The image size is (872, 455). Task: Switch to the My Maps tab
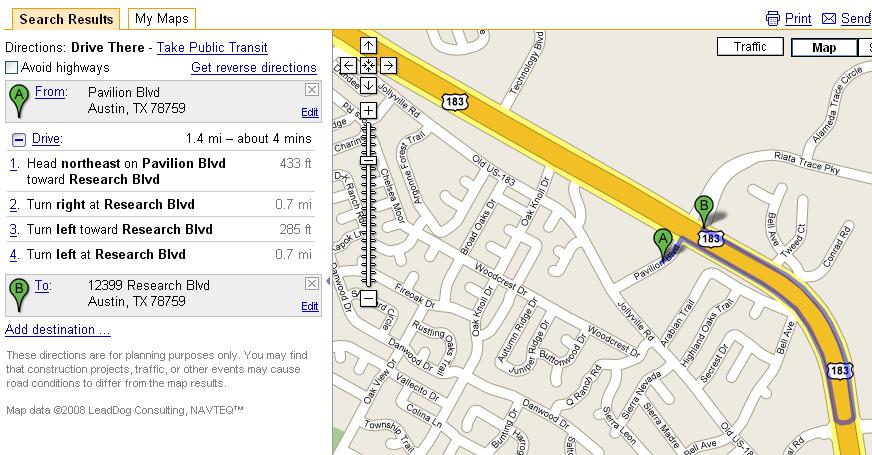[x=162, y=19]
